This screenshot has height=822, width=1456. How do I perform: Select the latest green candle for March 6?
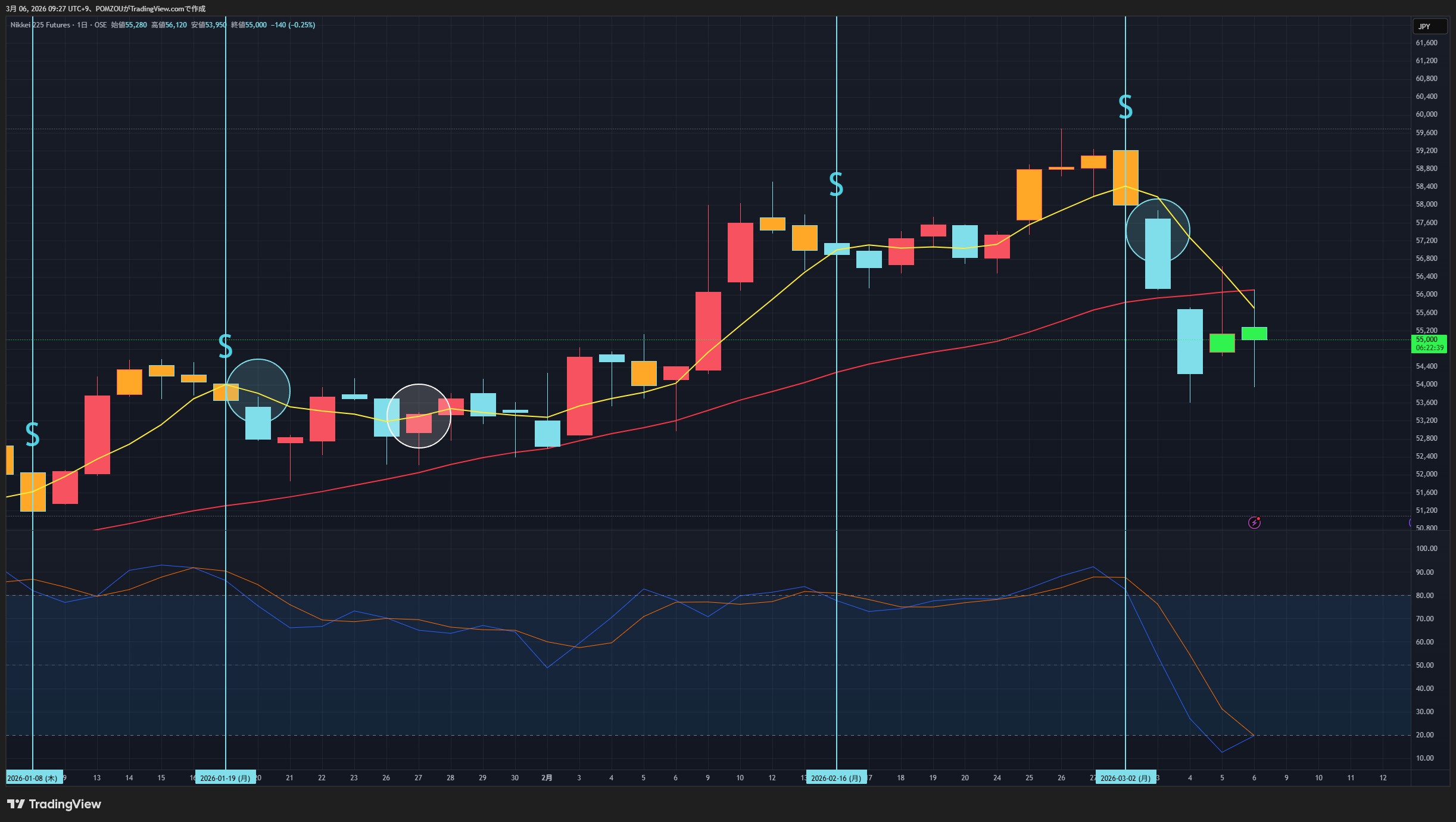click(x=1254, y=334)
